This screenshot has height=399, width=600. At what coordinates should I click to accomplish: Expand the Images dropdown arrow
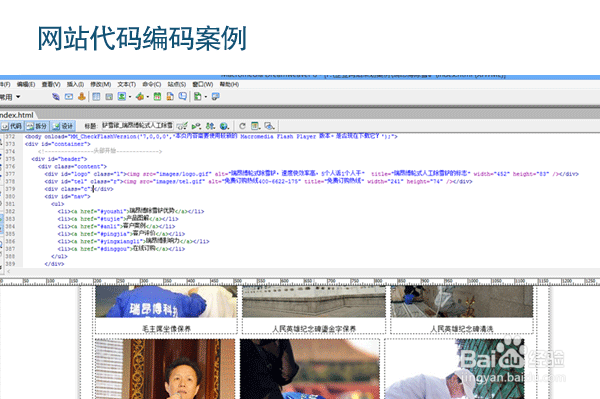tap(130, 97)
